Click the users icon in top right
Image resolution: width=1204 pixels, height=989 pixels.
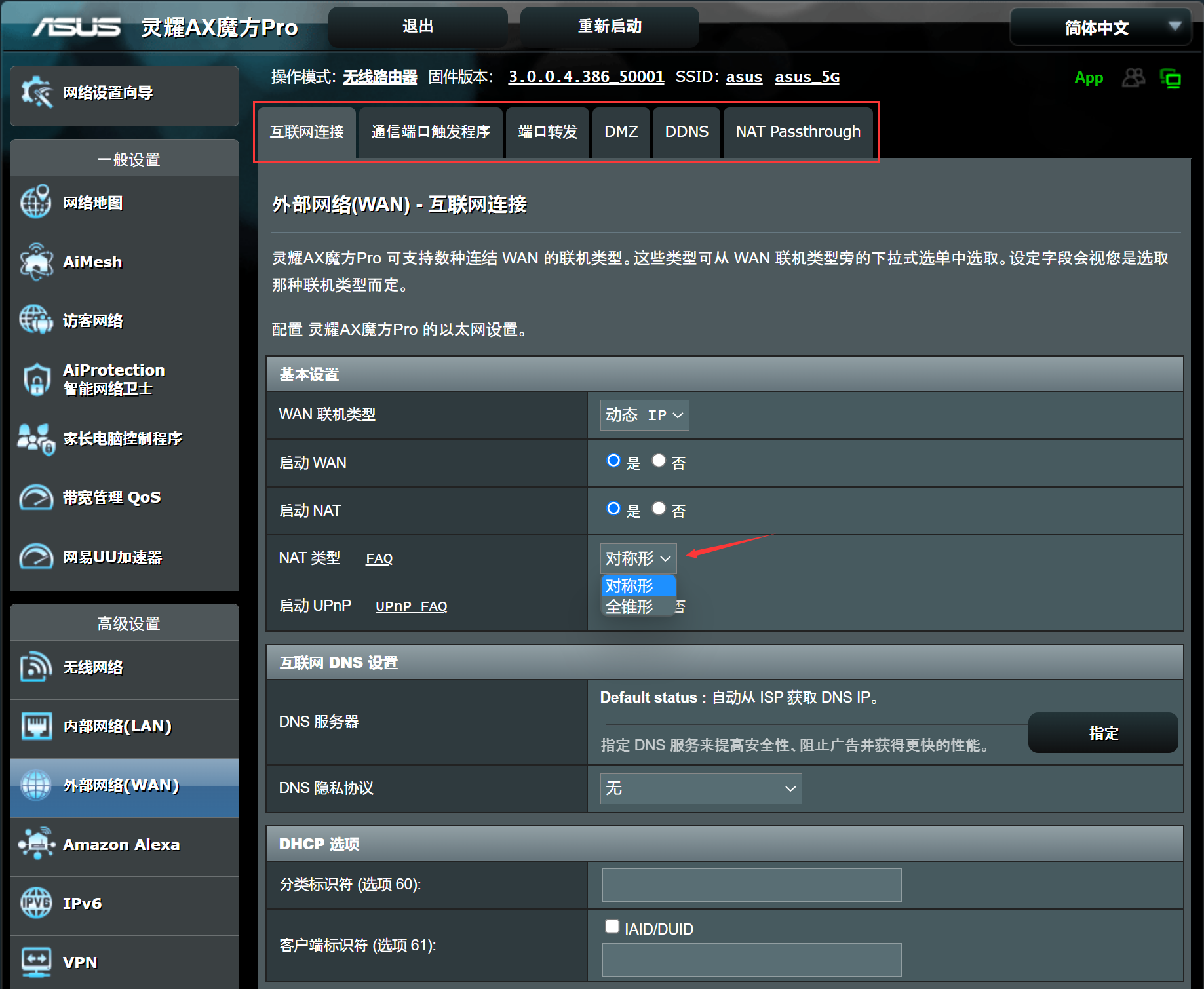(1133, 78)
